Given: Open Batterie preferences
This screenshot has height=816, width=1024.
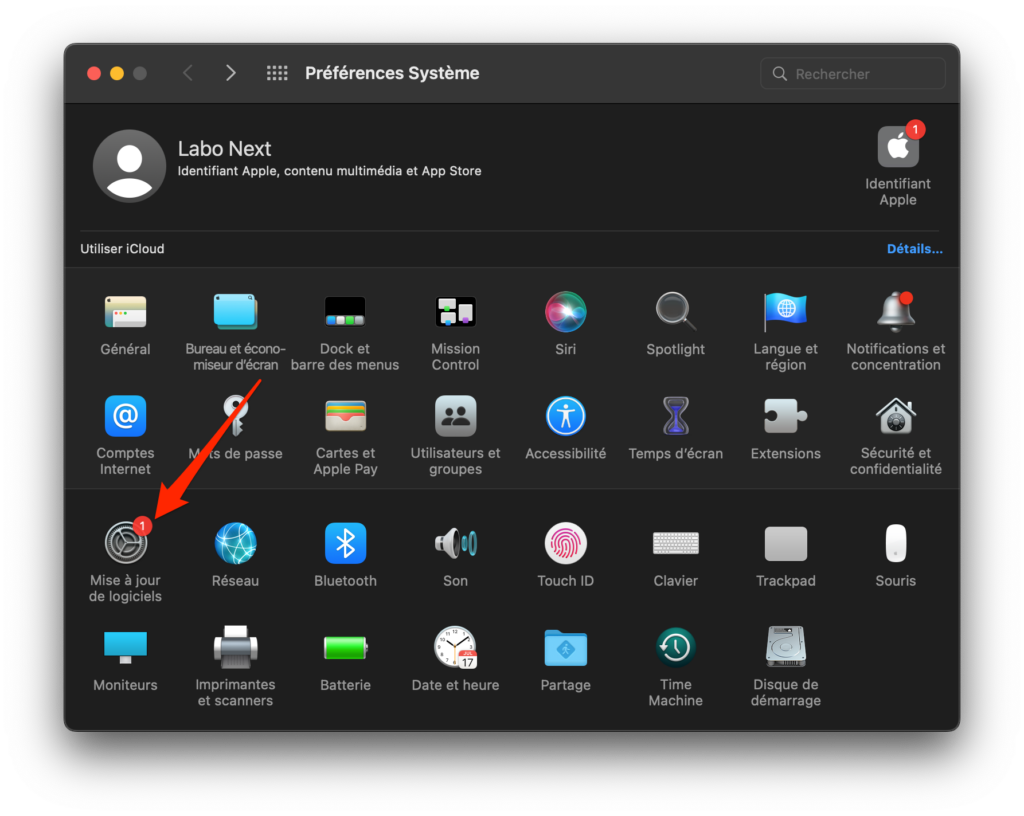Looking at the screenshot, I should pos(345,648).
